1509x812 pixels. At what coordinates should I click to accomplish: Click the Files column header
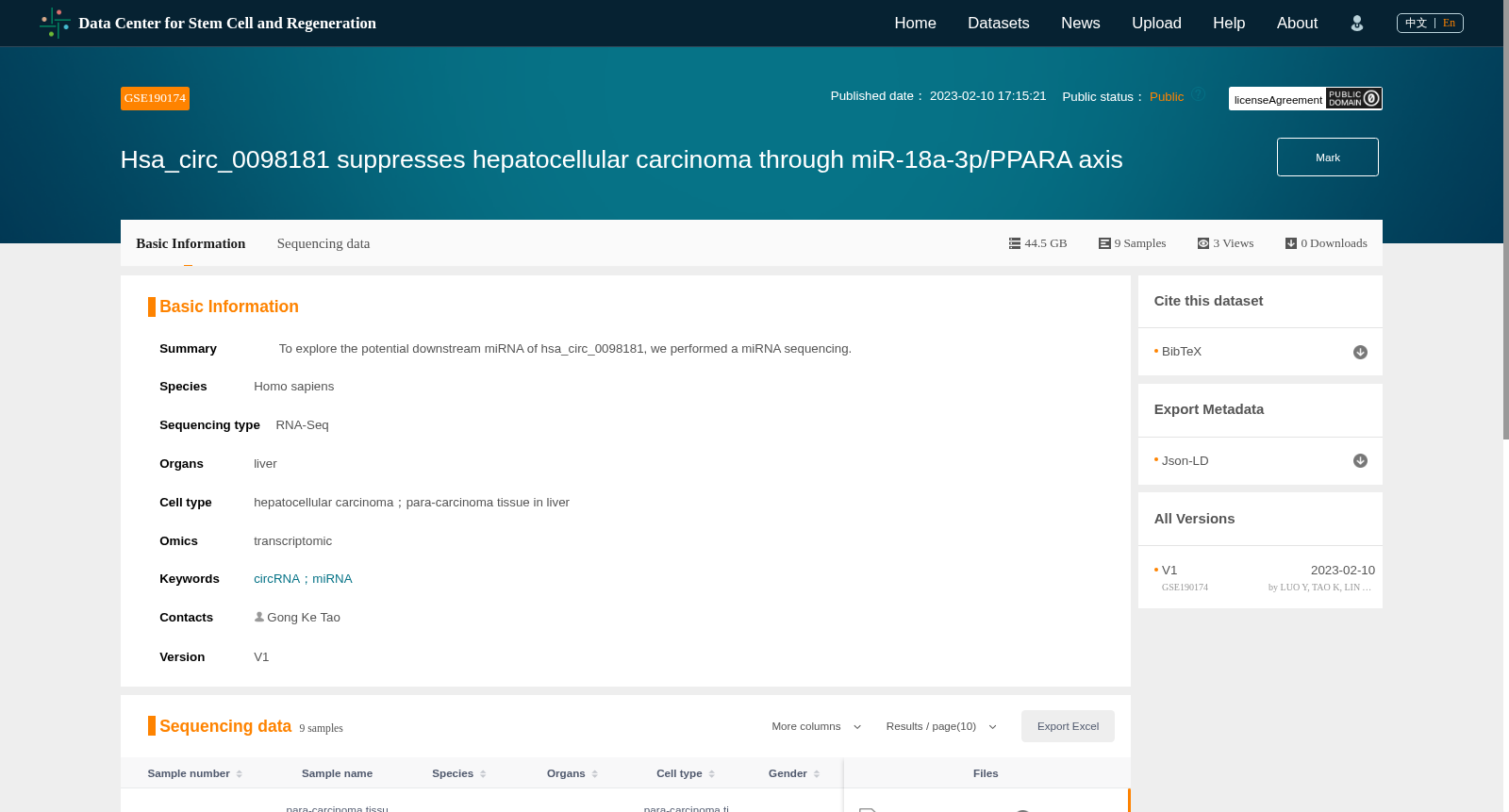(x=986, y=773)
